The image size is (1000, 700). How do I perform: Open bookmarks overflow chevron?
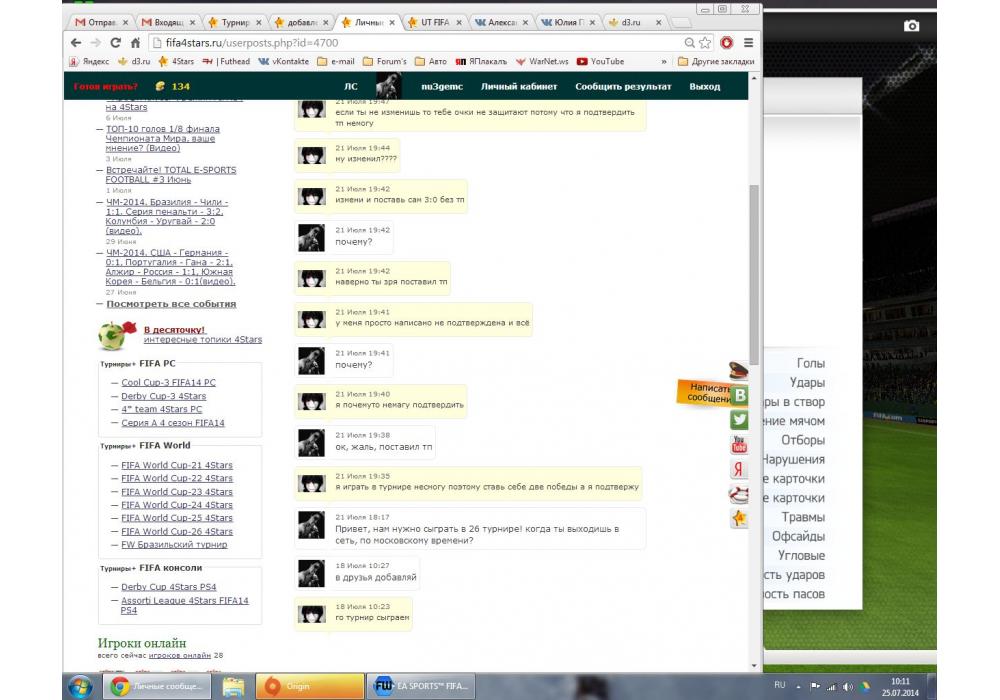pos(664,62)
